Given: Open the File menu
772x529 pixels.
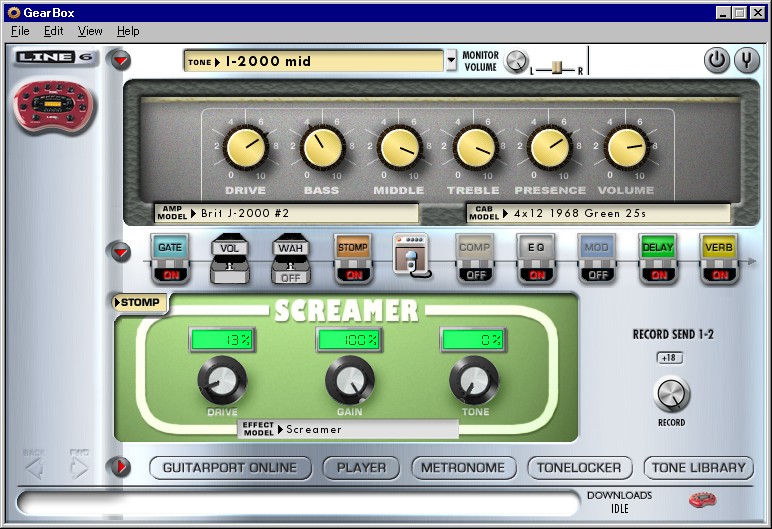Looking at the screenshot, I should point(20,31).
